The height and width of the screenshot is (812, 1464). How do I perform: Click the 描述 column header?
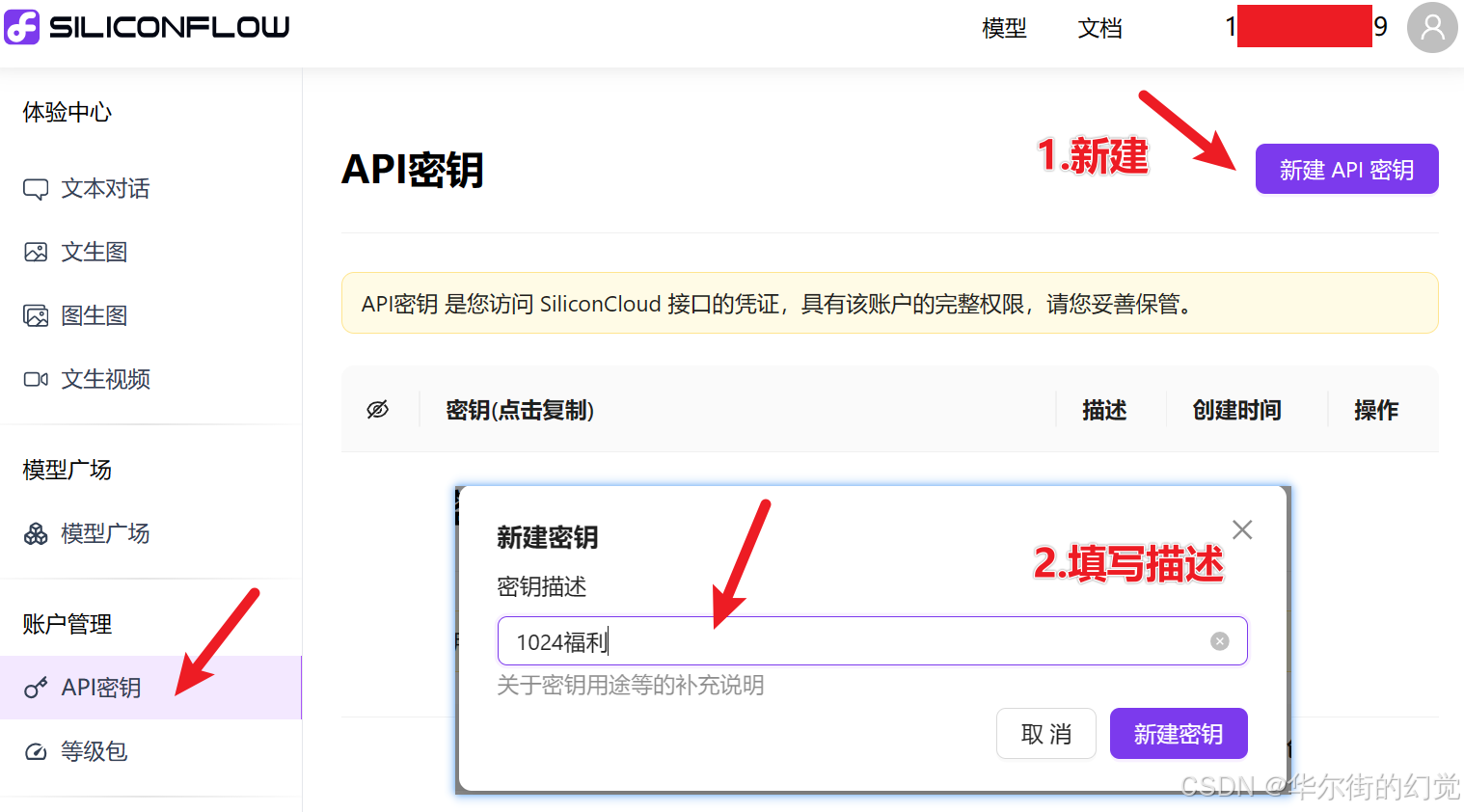1104,410
